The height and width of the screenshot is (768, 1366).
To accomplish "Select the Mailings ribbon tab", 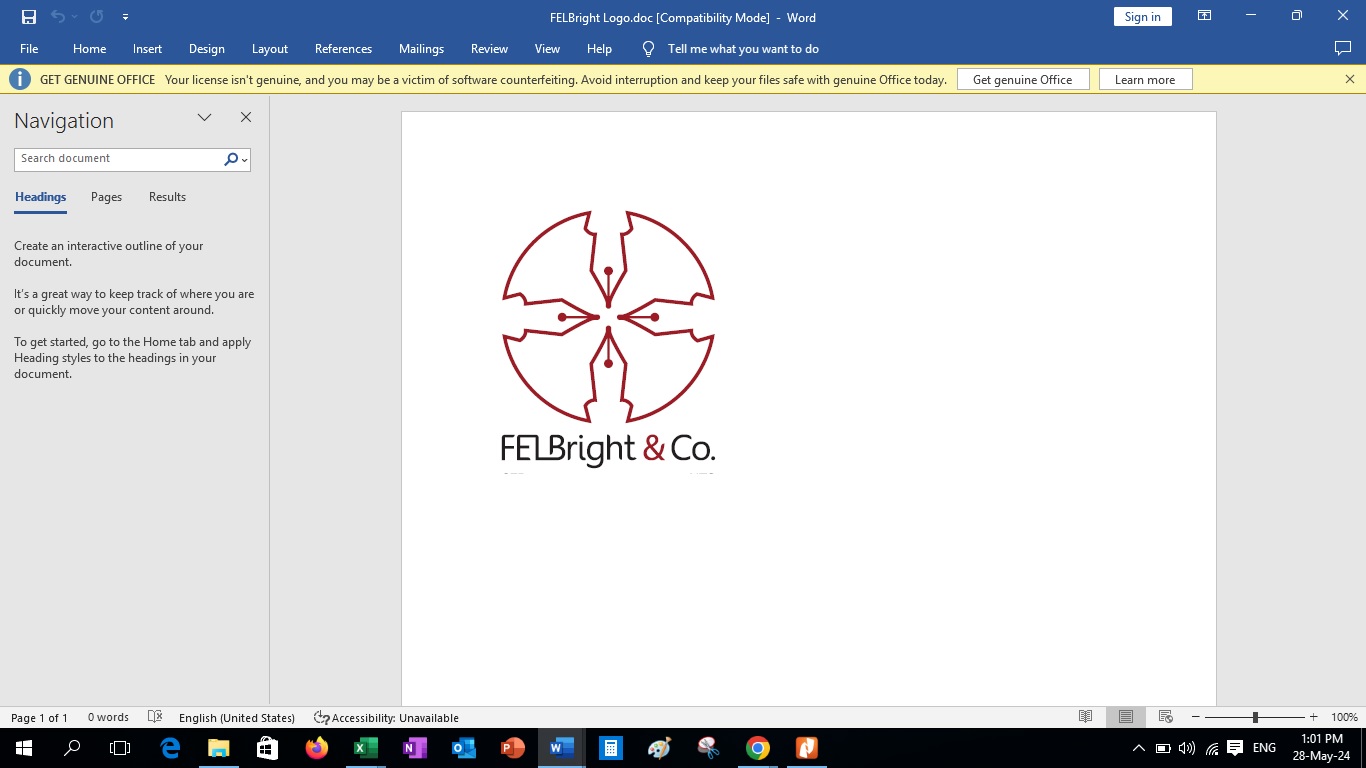I will tap(421, 48).
